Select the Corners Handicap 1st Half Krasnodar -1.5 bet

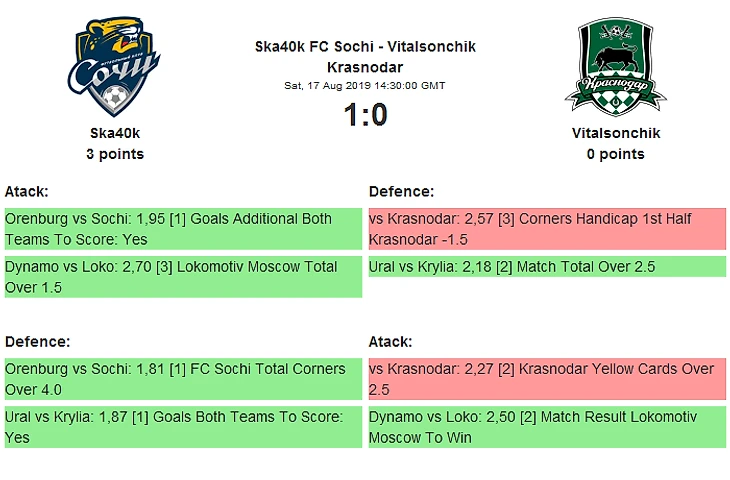point(547,229)
